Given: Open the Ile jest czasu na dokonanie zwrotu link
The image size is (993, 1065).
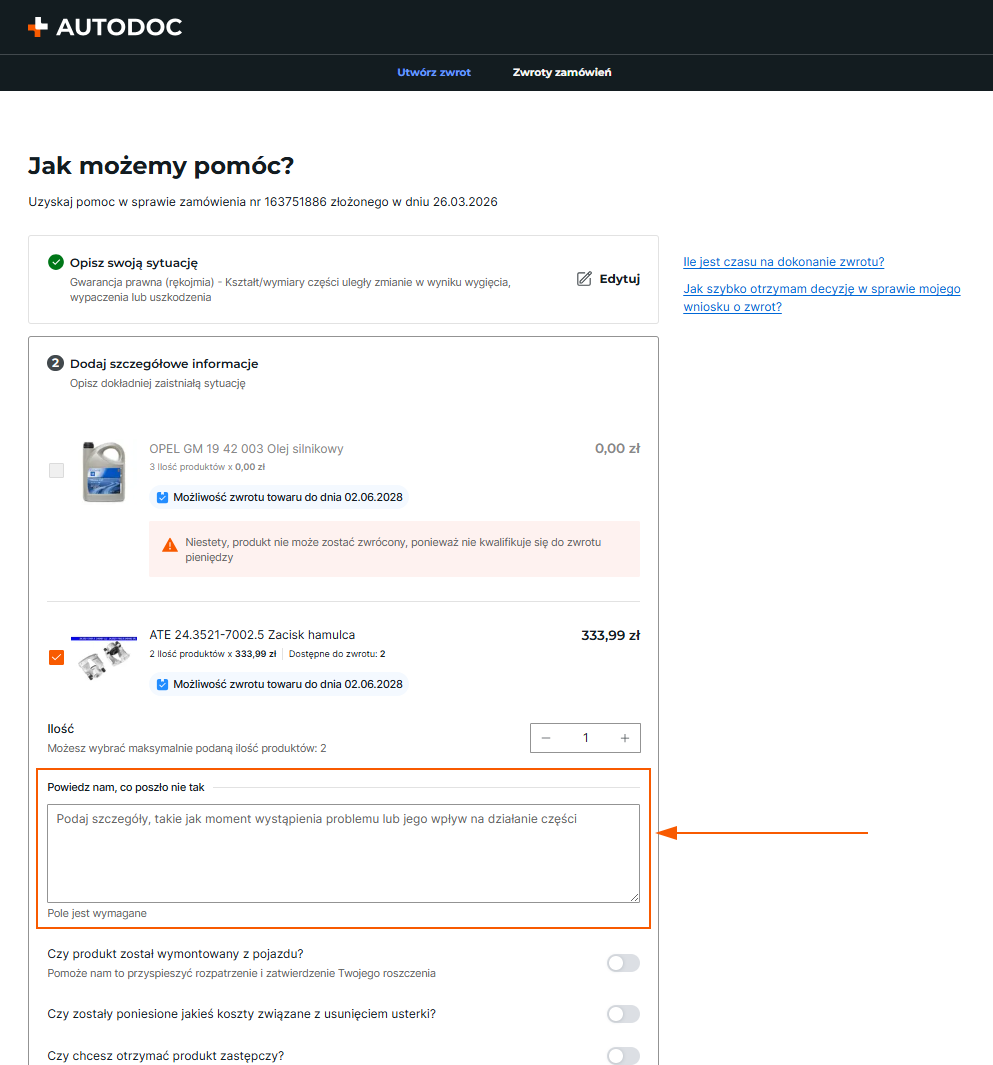Looking at the screenshot, I should coord(784,261).
